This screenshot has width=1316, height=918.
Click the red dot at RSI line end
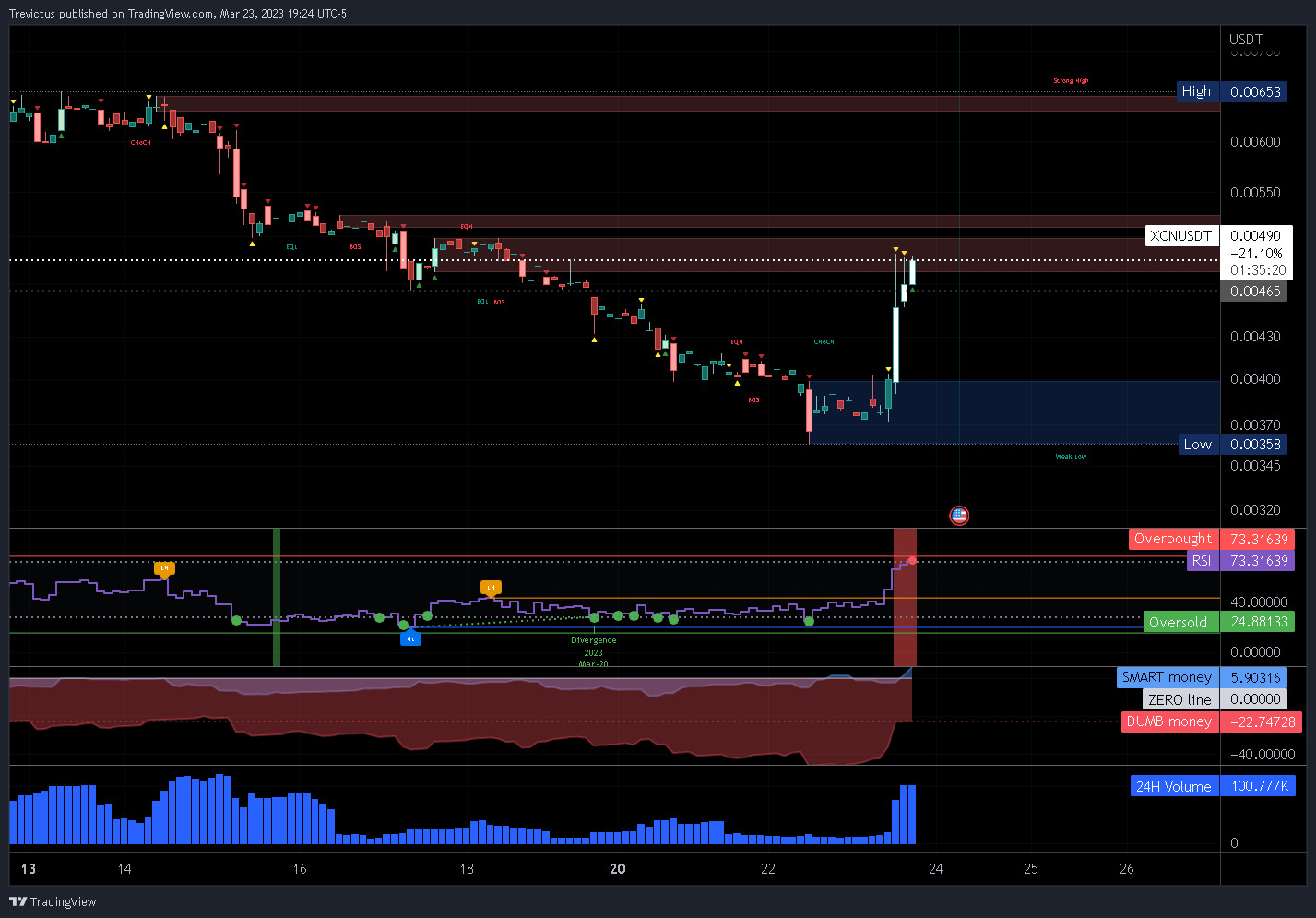pyautogui.click(x=912, y=560)
